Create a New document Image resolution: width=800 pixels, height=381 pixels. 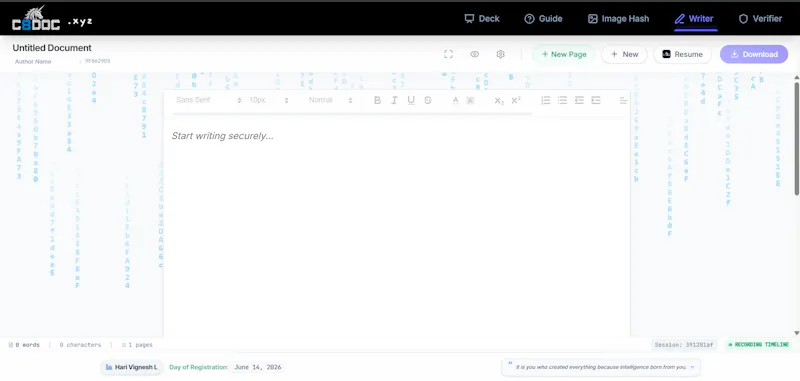(624, 54)
